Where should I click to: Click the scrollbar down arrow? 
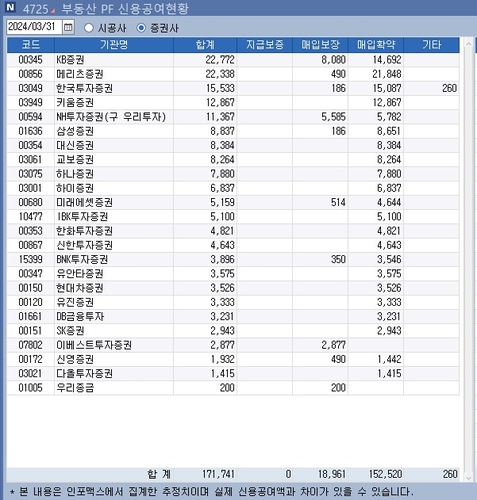468,478
